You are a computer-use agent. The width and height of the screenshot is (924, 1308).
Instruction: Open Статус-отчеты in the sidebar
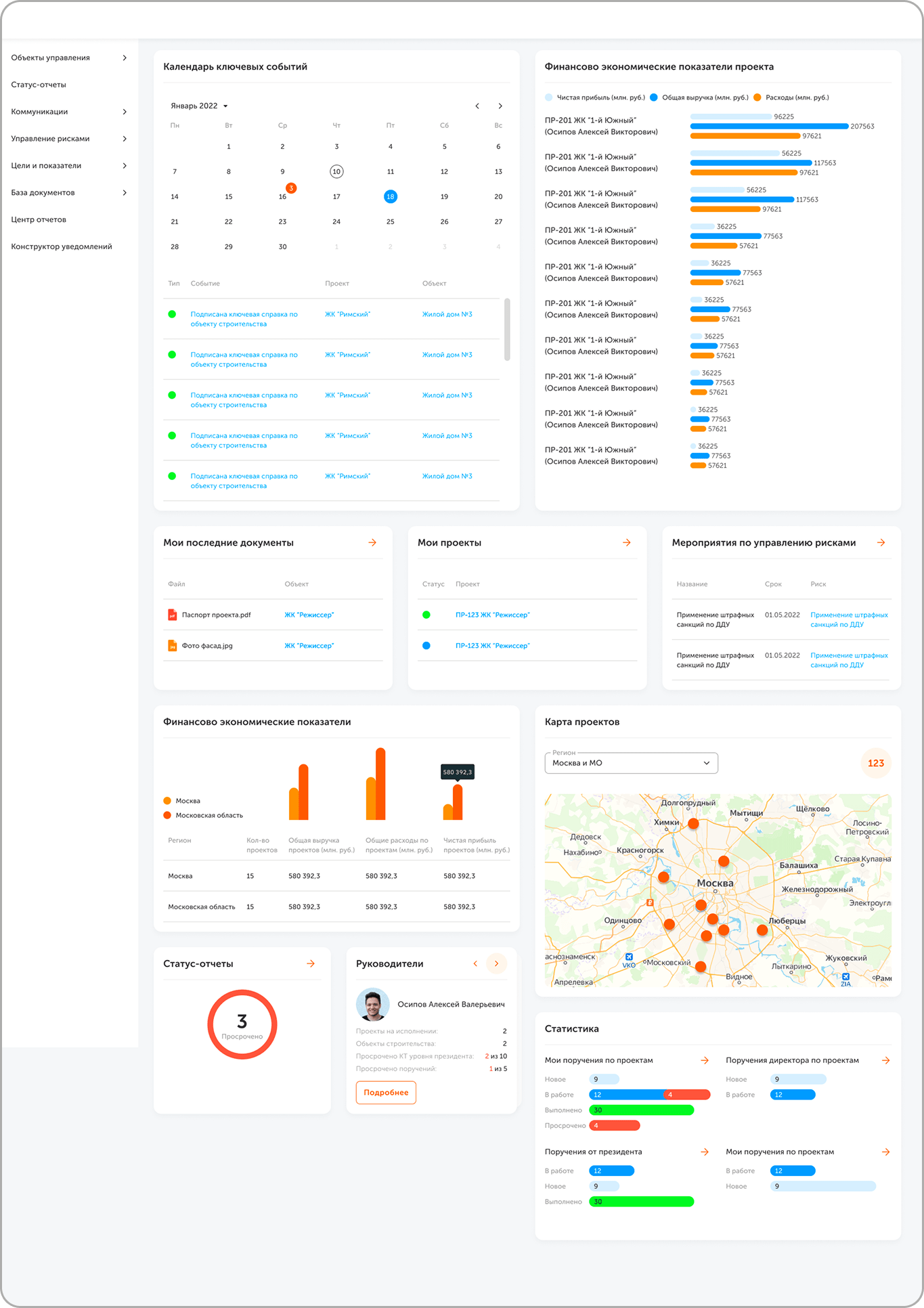point(39,85)
